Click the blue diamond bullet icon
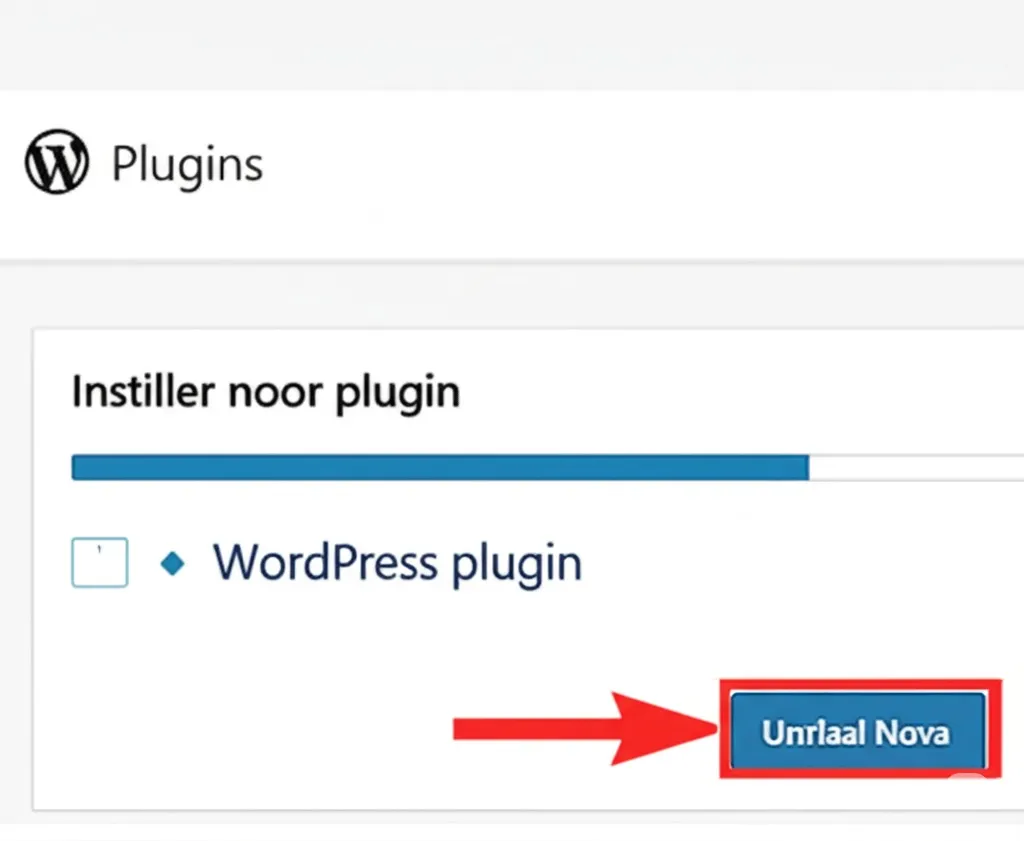 [173, 564]
